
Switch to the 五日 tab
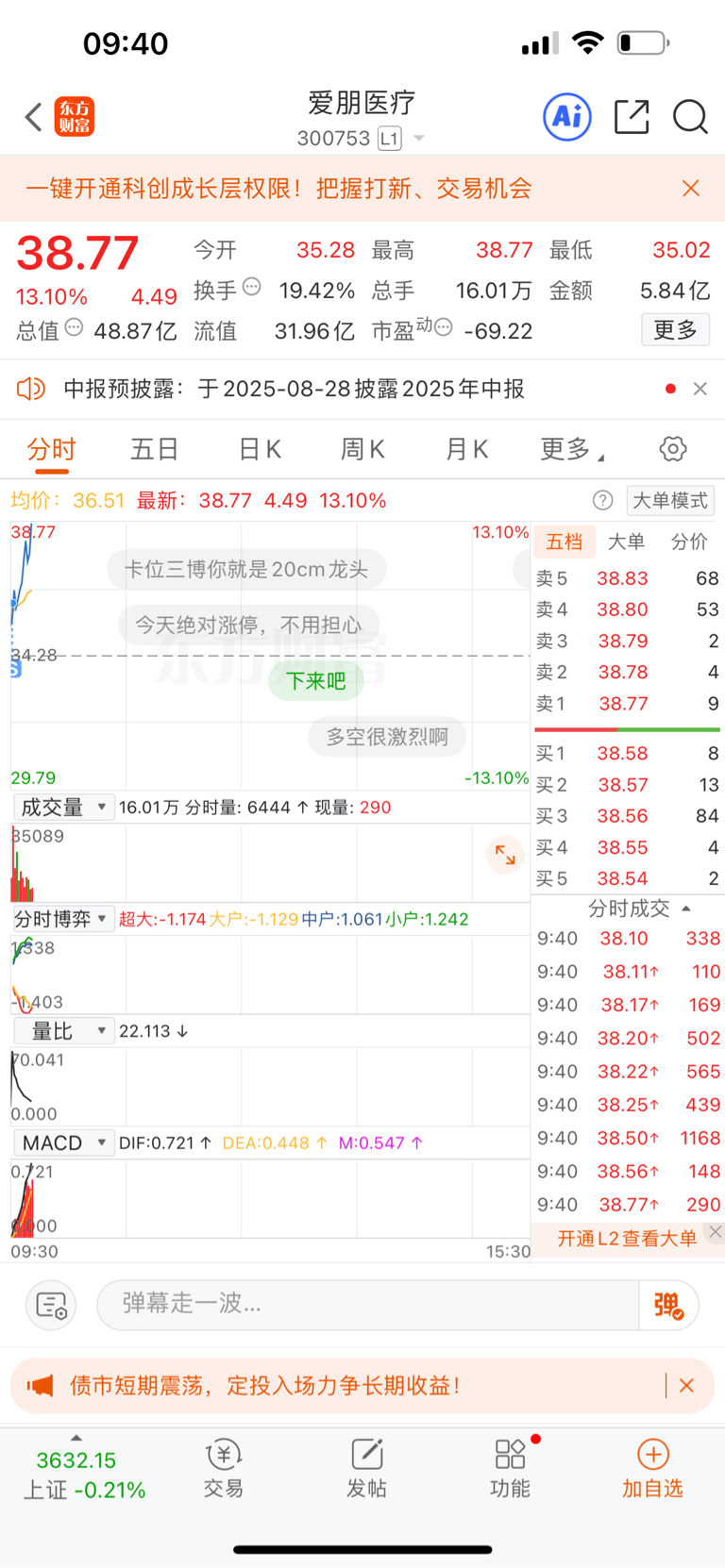155,449
